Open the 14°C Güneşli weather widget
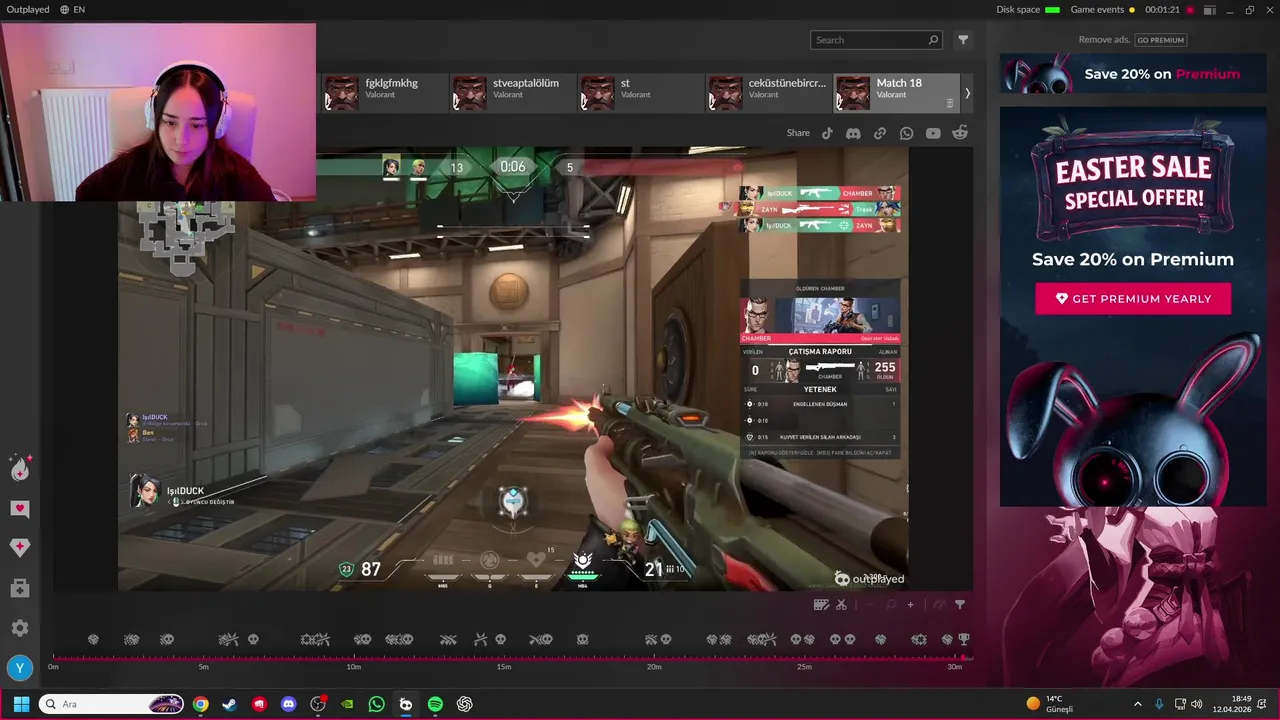 [x=1050, y=704]
